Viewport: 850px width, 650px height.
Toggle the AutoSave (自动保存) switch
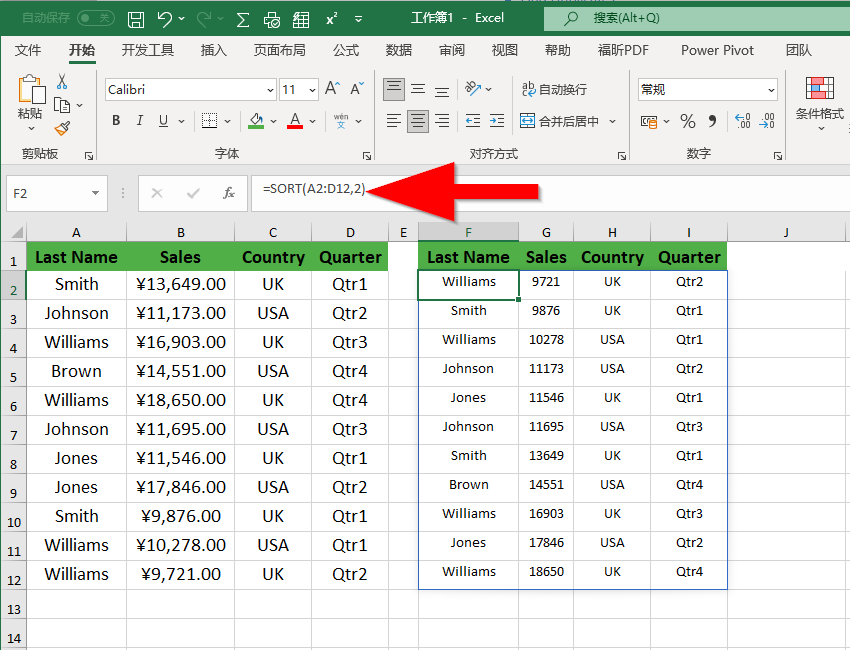pyautogui.click(x=96, y=18)
